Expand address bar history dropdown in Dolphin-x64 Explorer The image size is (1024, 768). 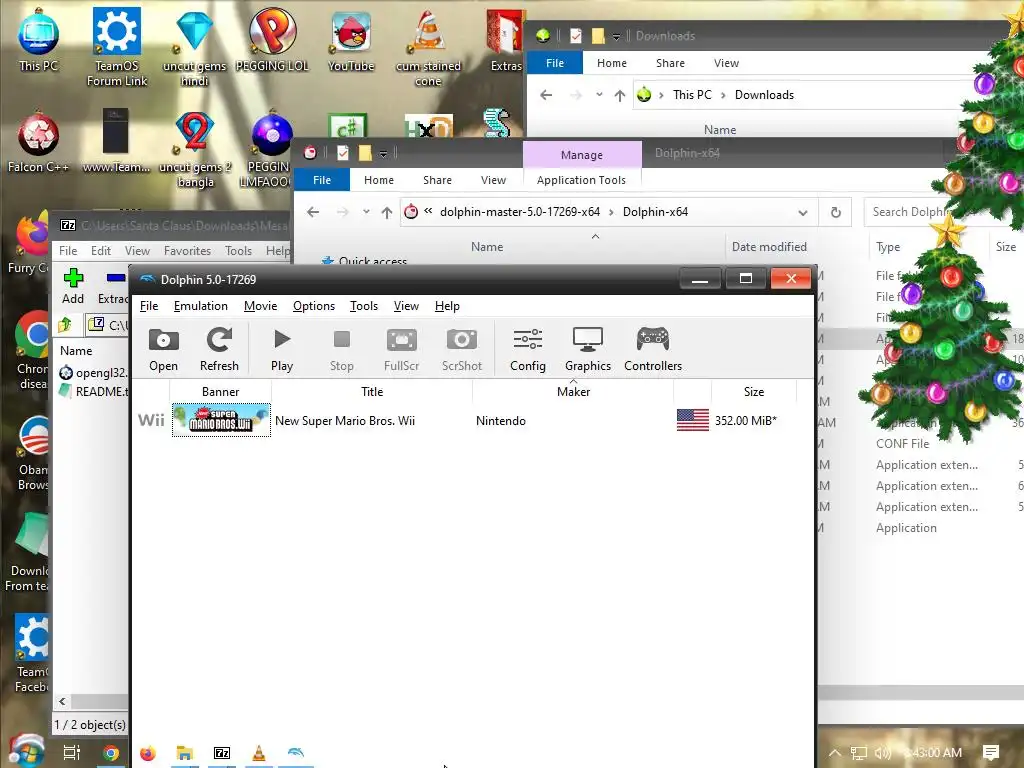click(x=803, y=213)
